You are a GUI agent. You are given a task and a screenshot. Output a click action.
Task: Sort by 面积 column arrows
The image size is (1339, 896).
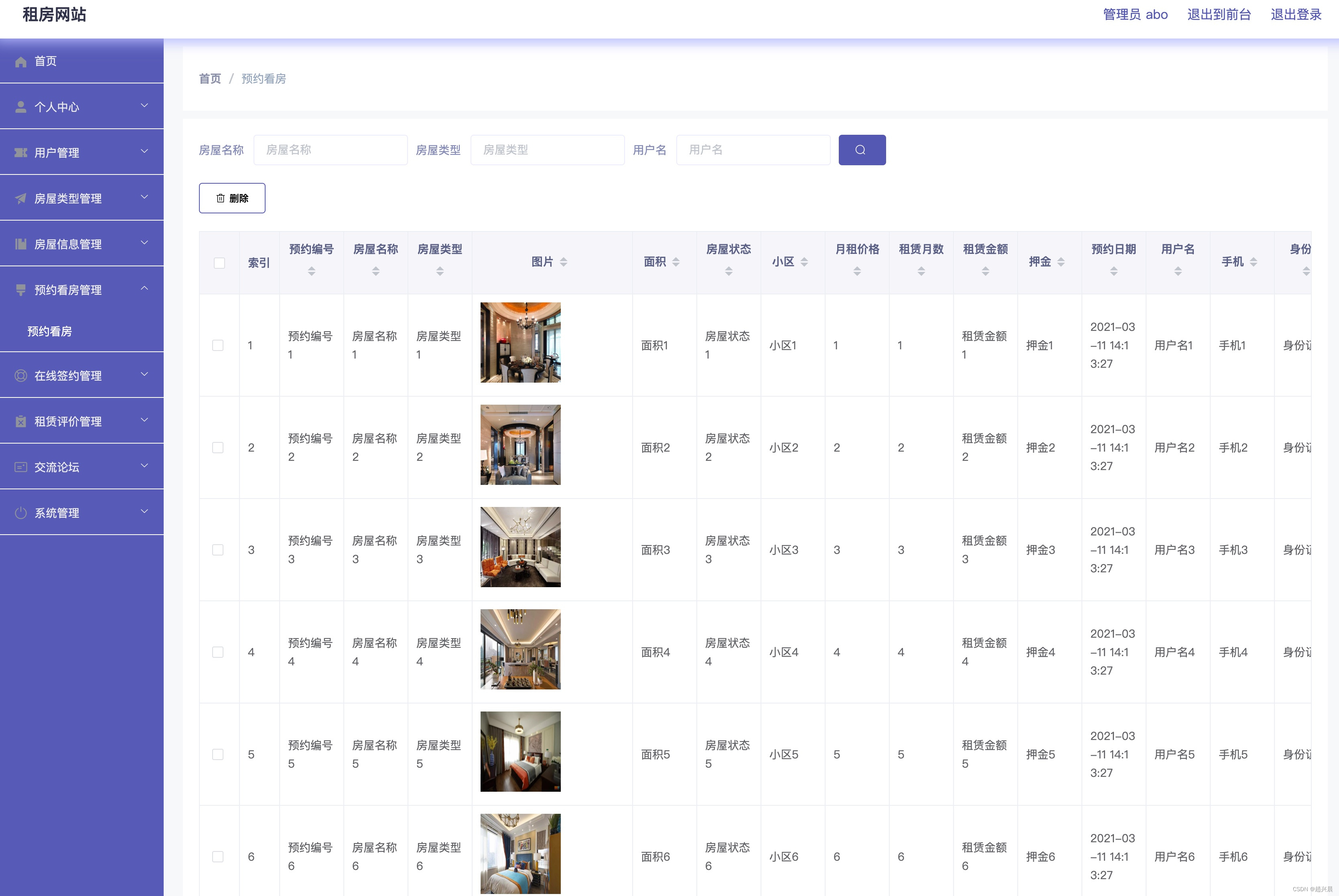pyautogui.click(x=676, y=262)
